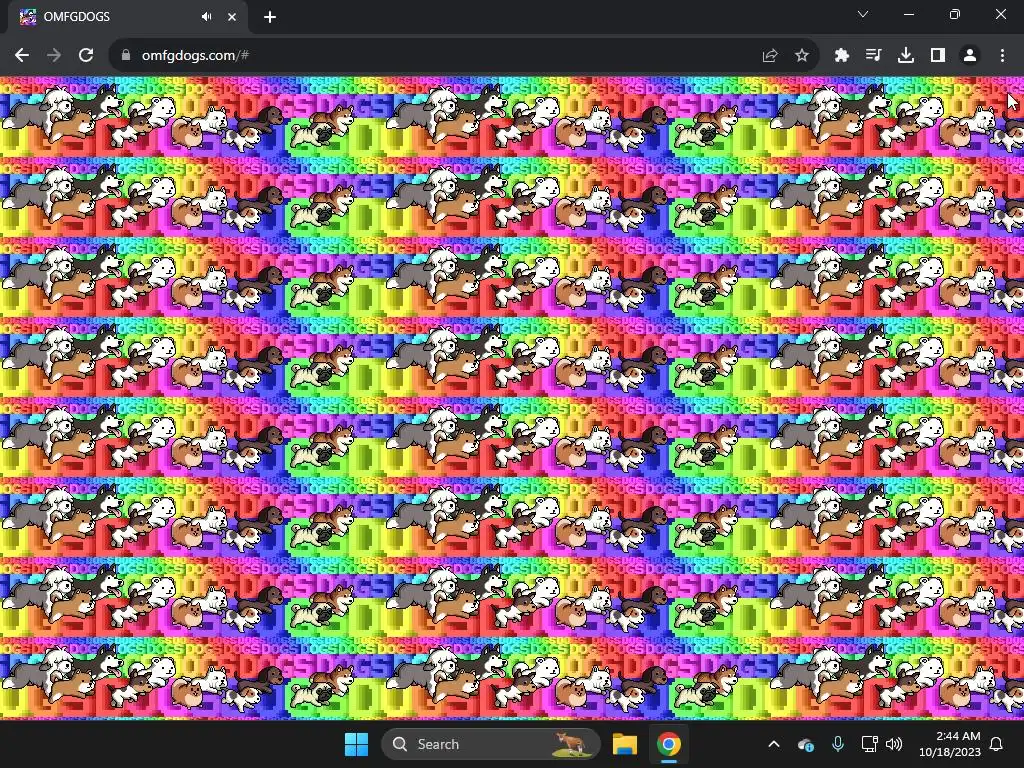
Task: Toggle the Chrome side panel
Action: point(938,56)
